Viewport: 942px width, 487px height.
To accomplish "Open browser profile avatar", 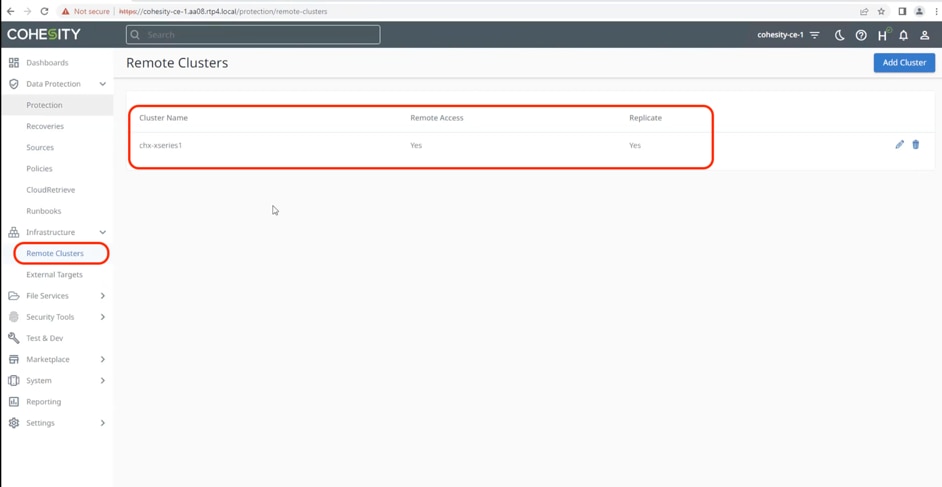I will [x=919, y=11].
